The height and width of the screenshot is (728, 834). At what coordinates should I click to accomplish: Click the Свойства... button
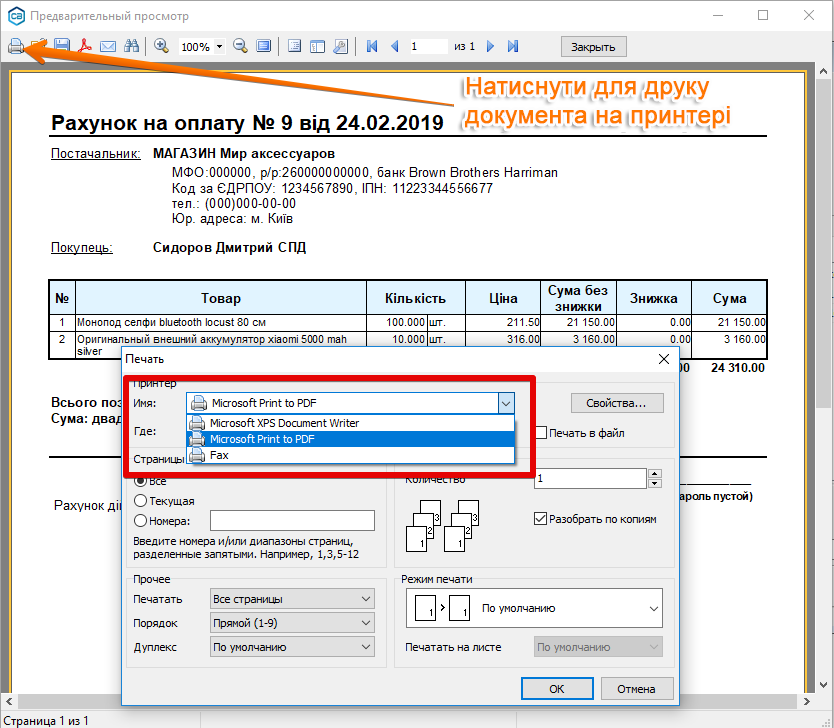click(617, 403)
